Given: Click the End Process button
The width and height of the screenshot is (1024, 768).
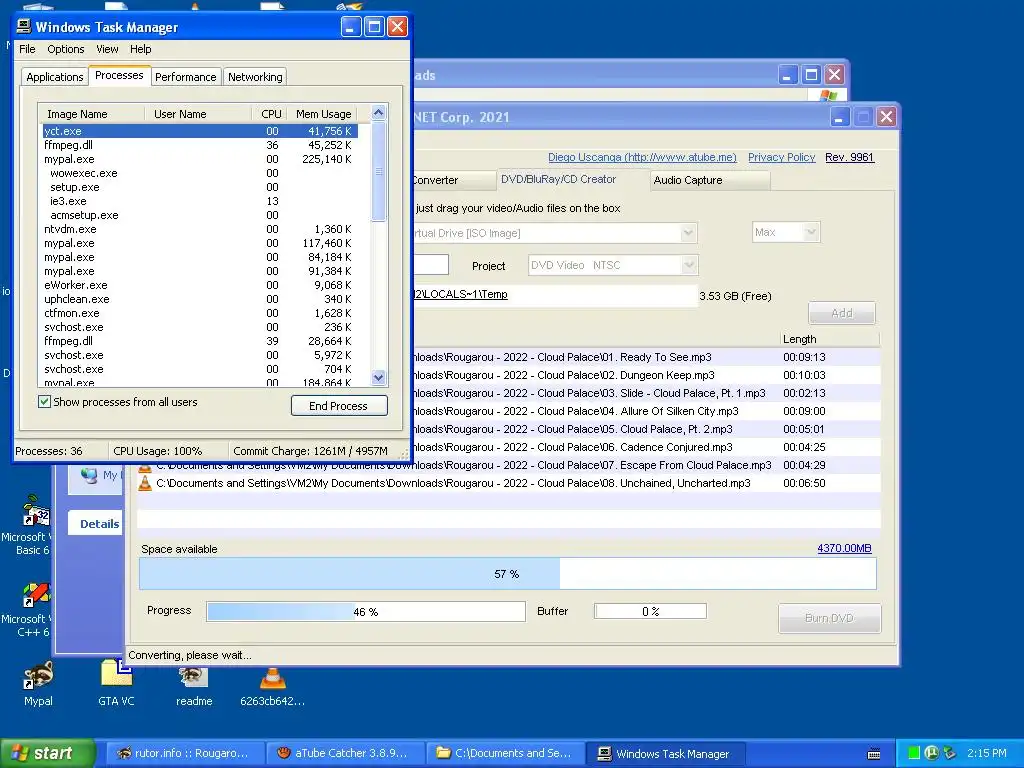Looking at the screenshot, I should coord(339,406).
